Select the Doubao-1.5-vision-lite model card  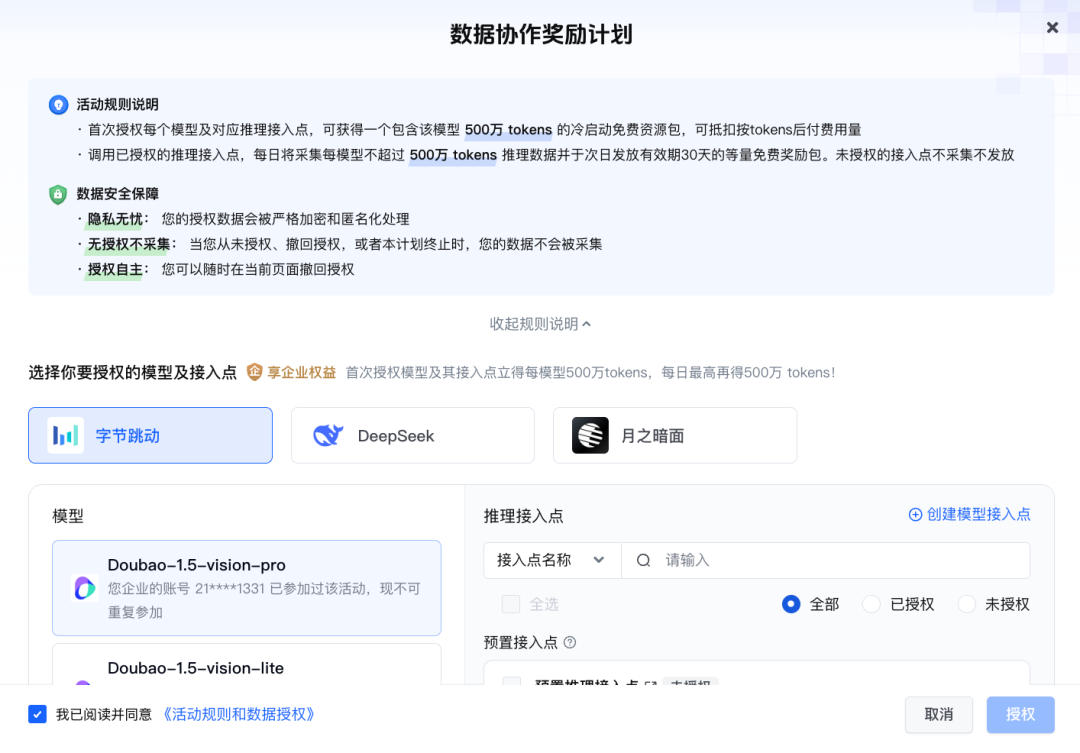247,665
